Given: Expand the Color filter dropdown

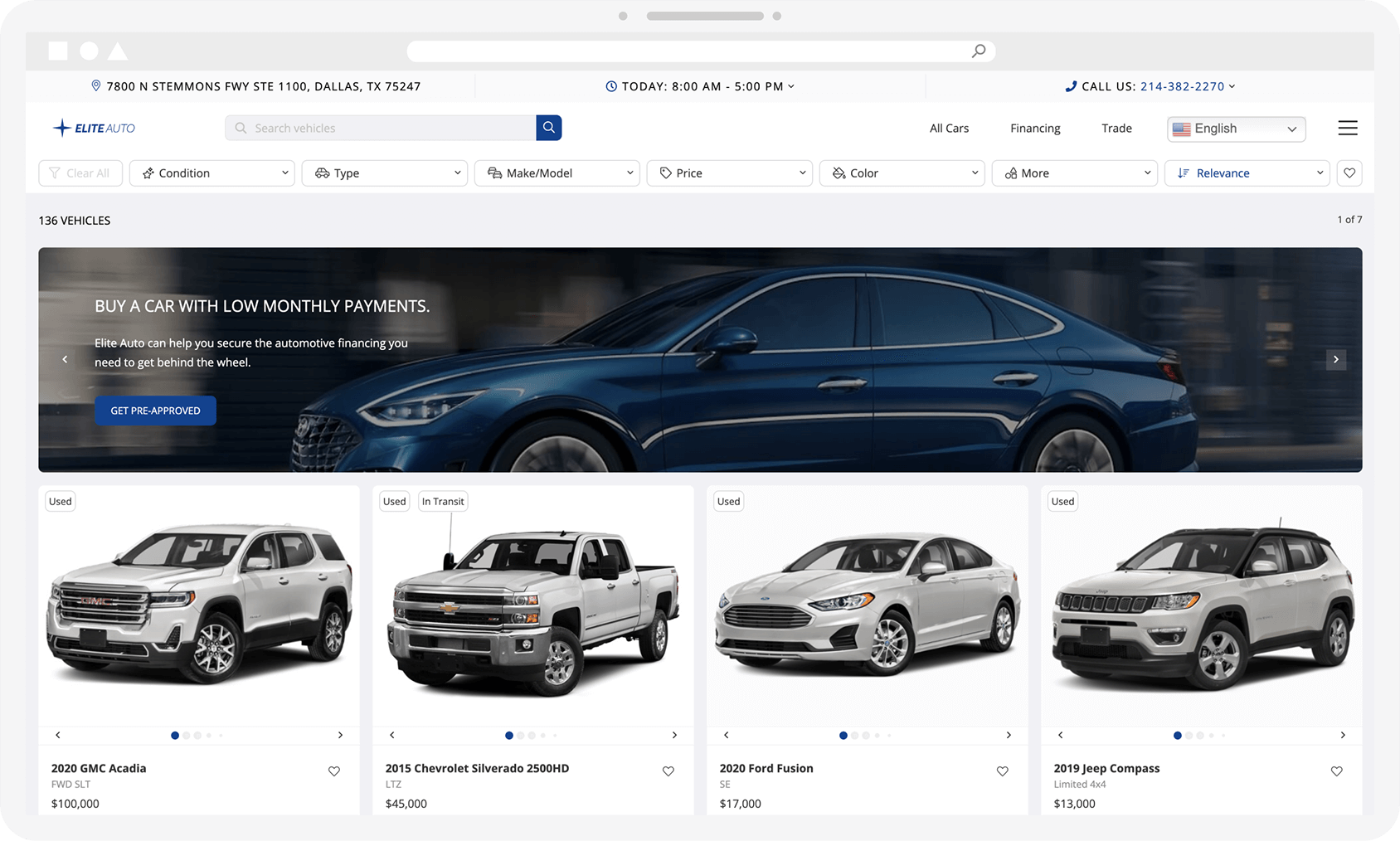Looking at the screenshot, I should click(x=902, y=173).
